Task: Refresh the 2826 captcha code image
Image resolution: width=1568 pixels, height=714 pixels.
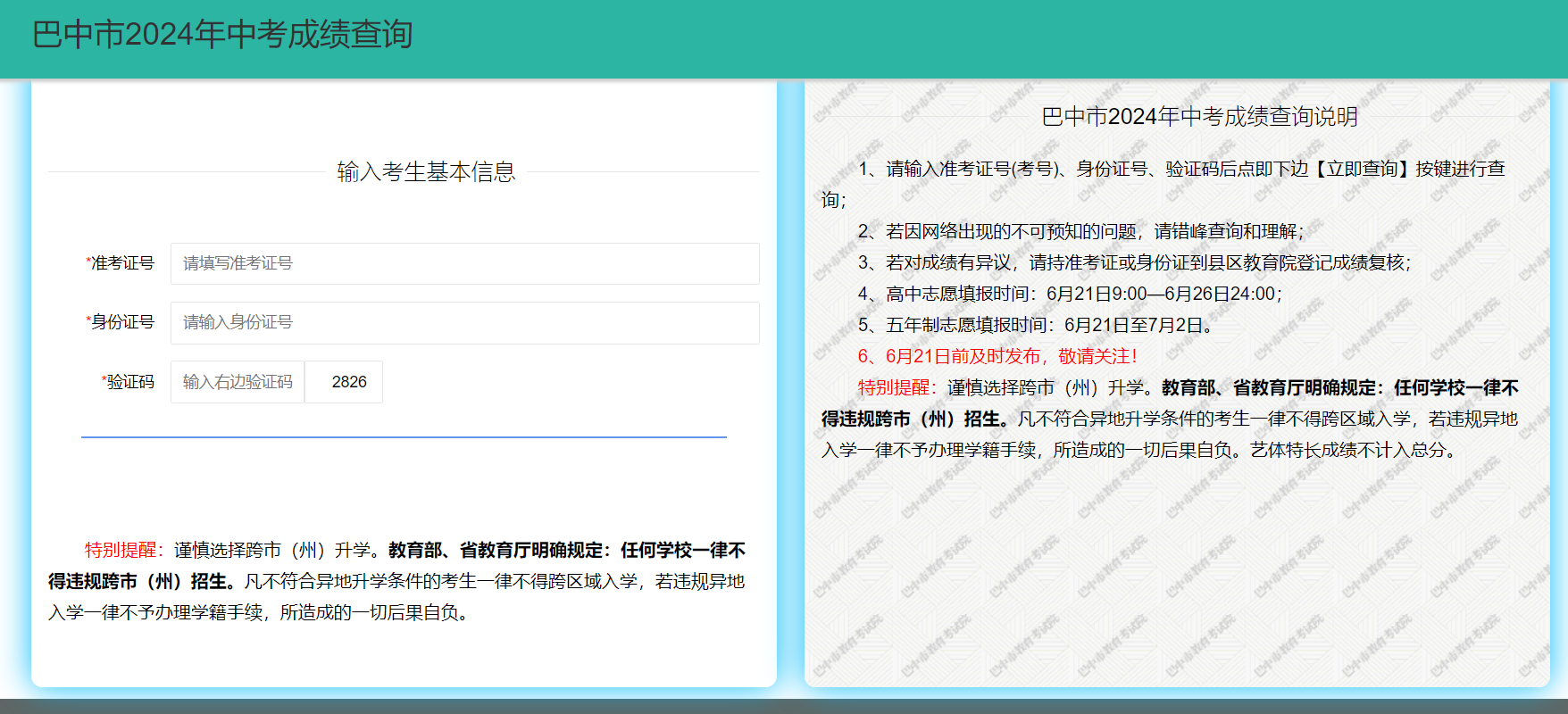Action: tap(348, 382)
